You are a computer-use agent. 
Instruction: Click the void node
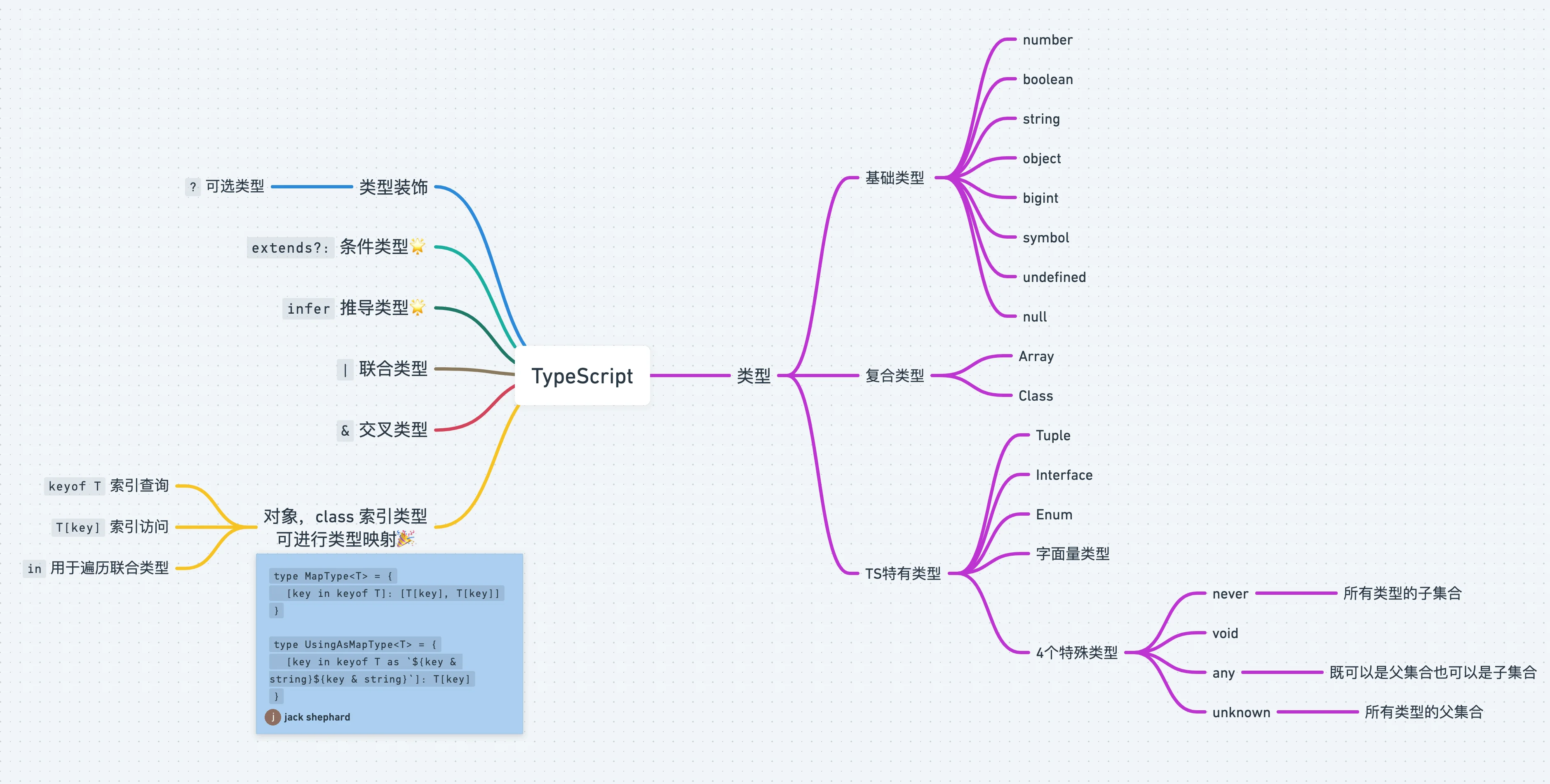(1225, 634)
